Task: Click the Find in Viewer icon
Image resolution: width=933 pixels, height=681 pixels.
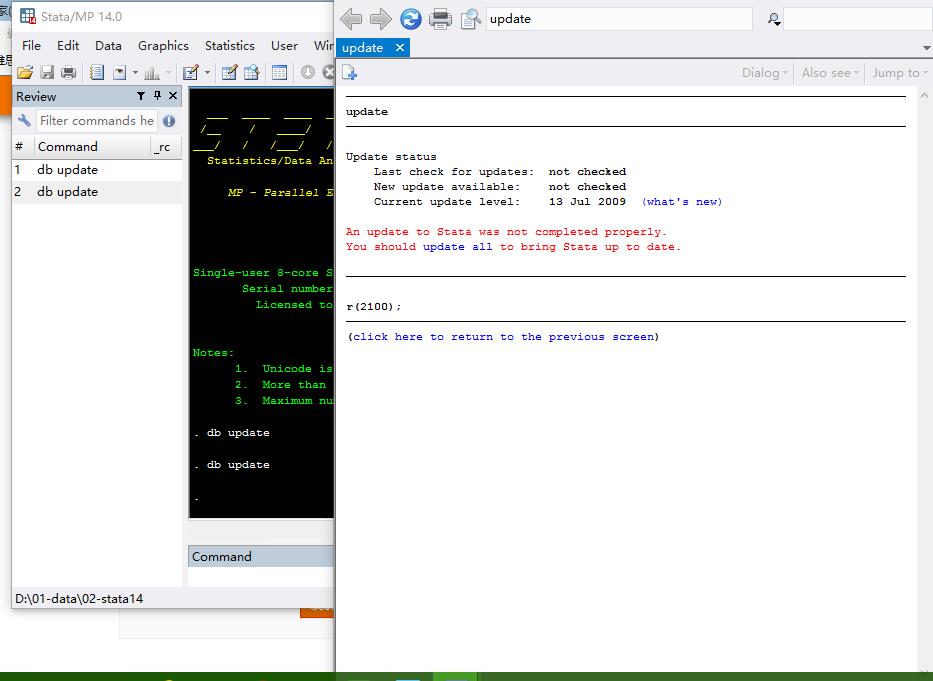Action: (x=470, y=19)
